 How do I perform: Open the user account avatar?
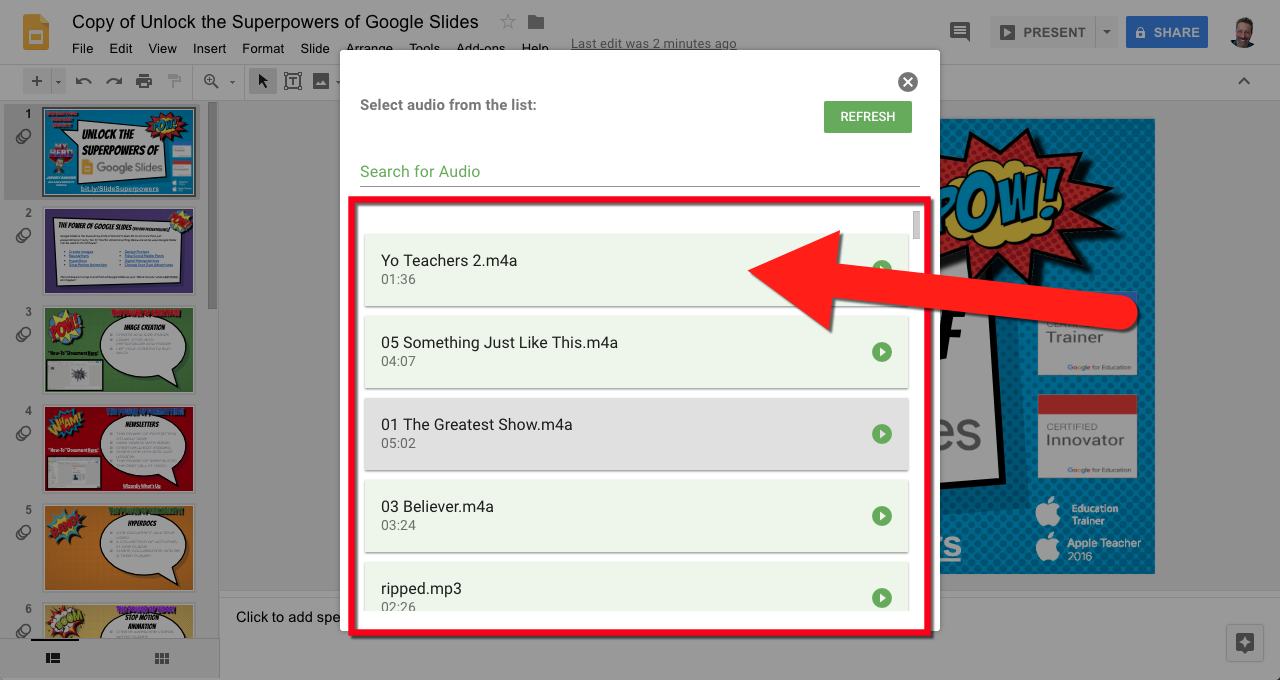(1245, 32)
